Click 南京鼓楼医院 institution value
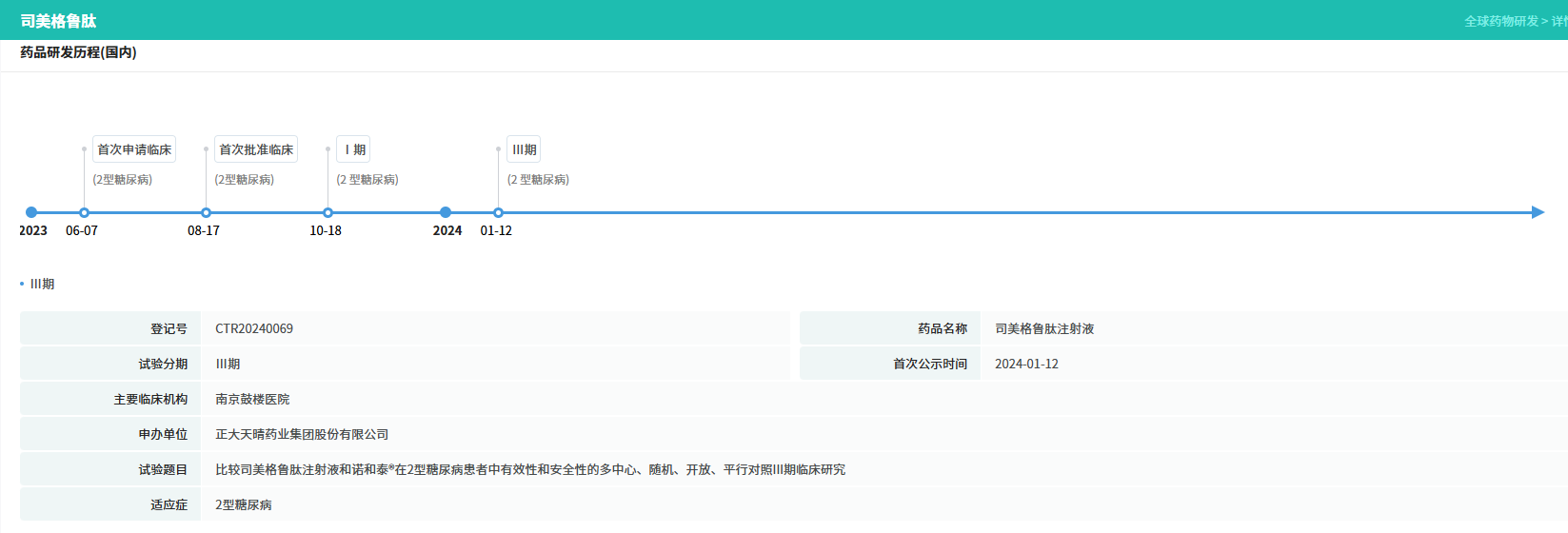 tap(252, 399)
